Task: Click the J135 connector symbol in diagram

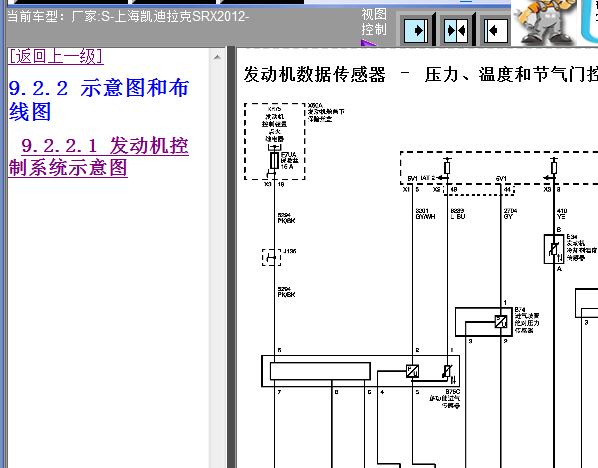Action: (272, 257)
